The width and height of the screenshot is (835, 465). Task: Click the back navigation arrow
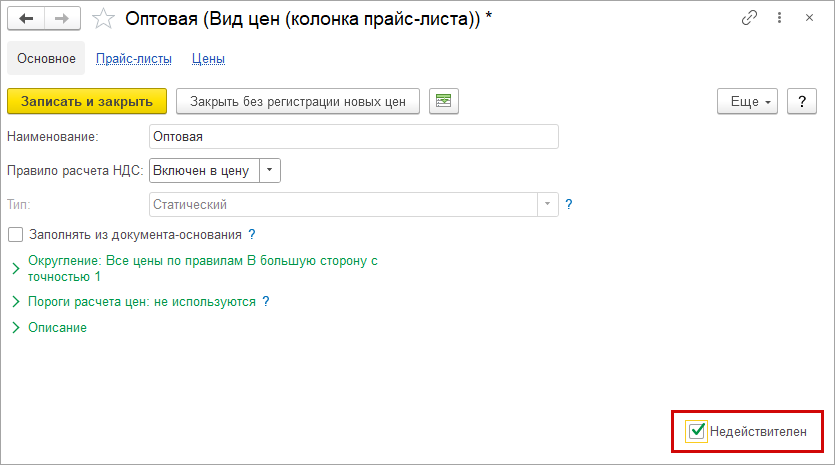point(26,19)
